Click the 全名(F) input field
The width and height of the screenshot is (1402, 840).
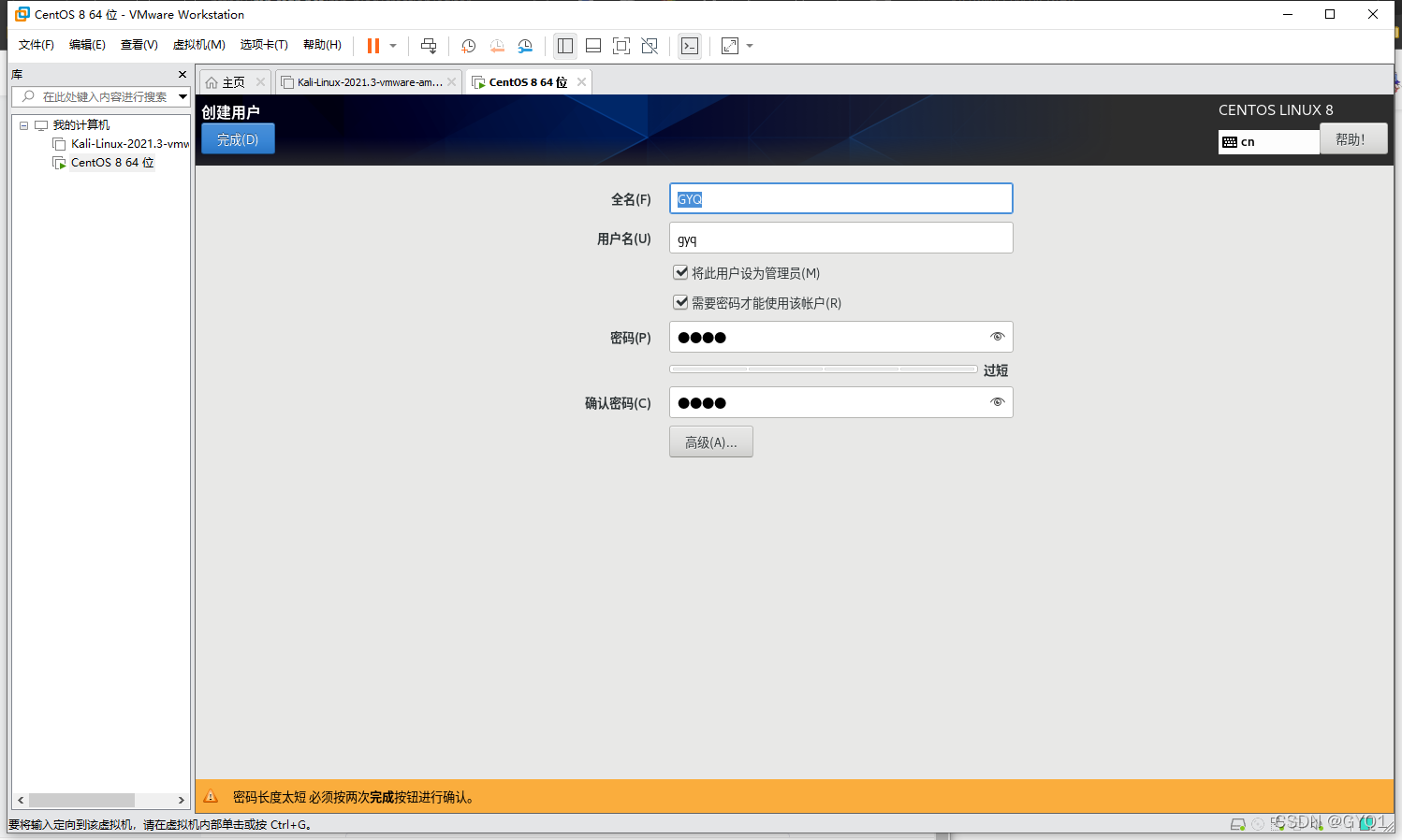click(x=841, y=198)
